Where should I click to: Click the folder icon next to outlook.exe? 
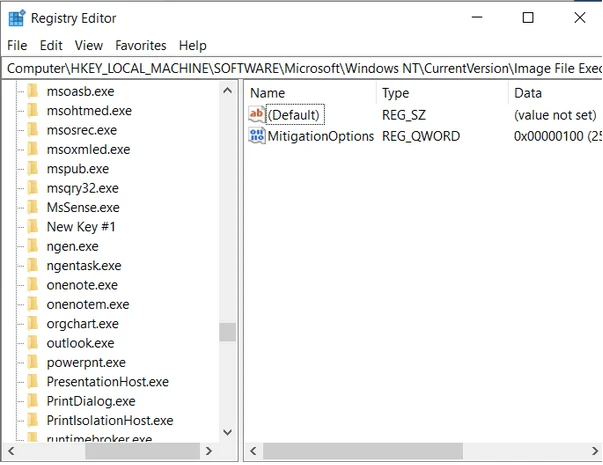tap(33, 343)
